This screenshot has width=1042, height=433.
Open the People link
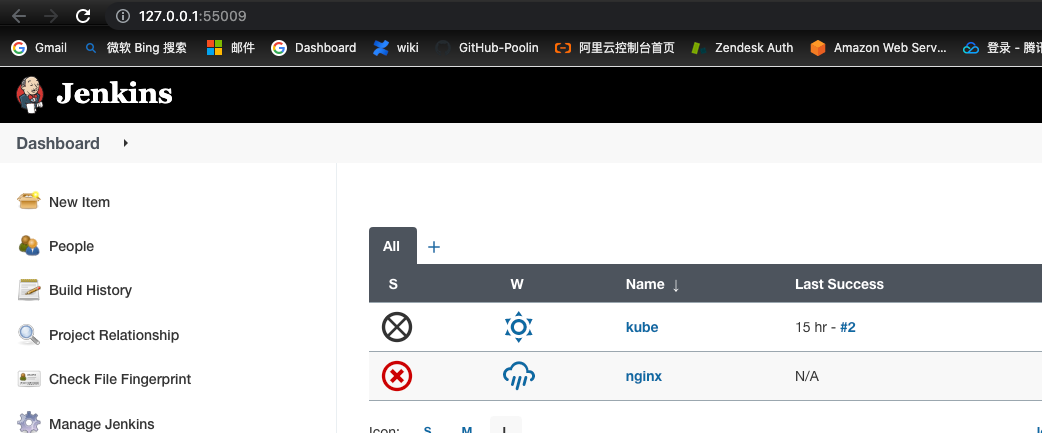click(71, 246)
